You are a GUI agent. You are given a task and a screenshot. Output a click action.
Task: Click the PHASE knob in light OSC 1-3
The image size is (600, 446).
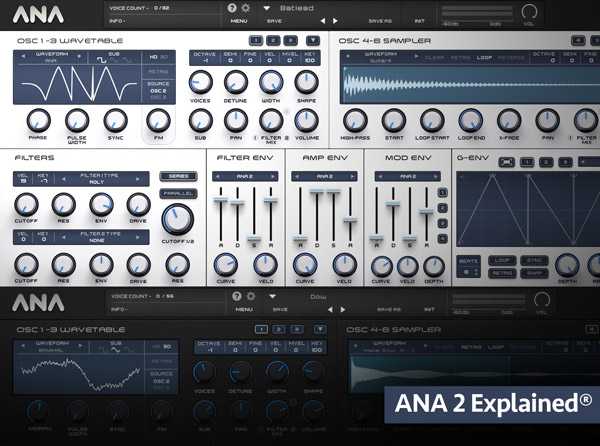click(x=38, y=120)
